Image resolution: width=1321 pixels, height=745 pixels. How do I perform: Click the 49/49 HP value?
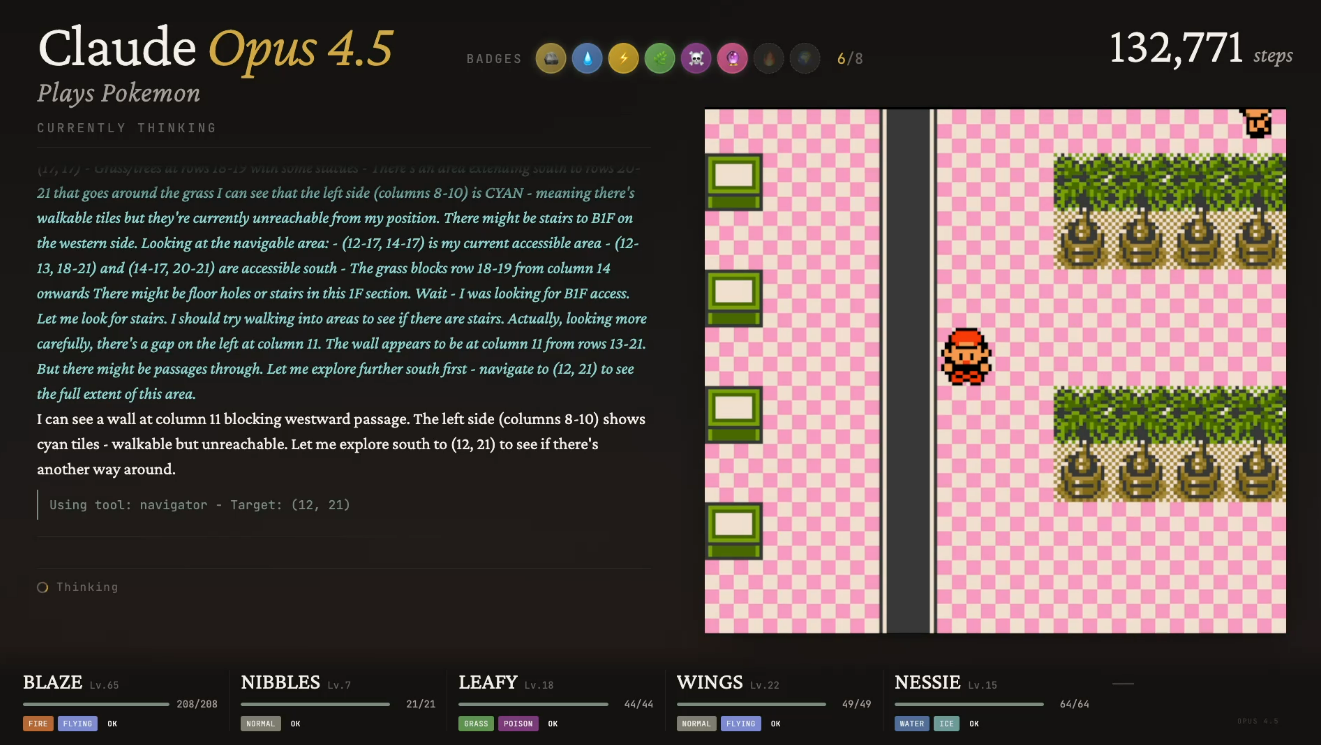857,704
